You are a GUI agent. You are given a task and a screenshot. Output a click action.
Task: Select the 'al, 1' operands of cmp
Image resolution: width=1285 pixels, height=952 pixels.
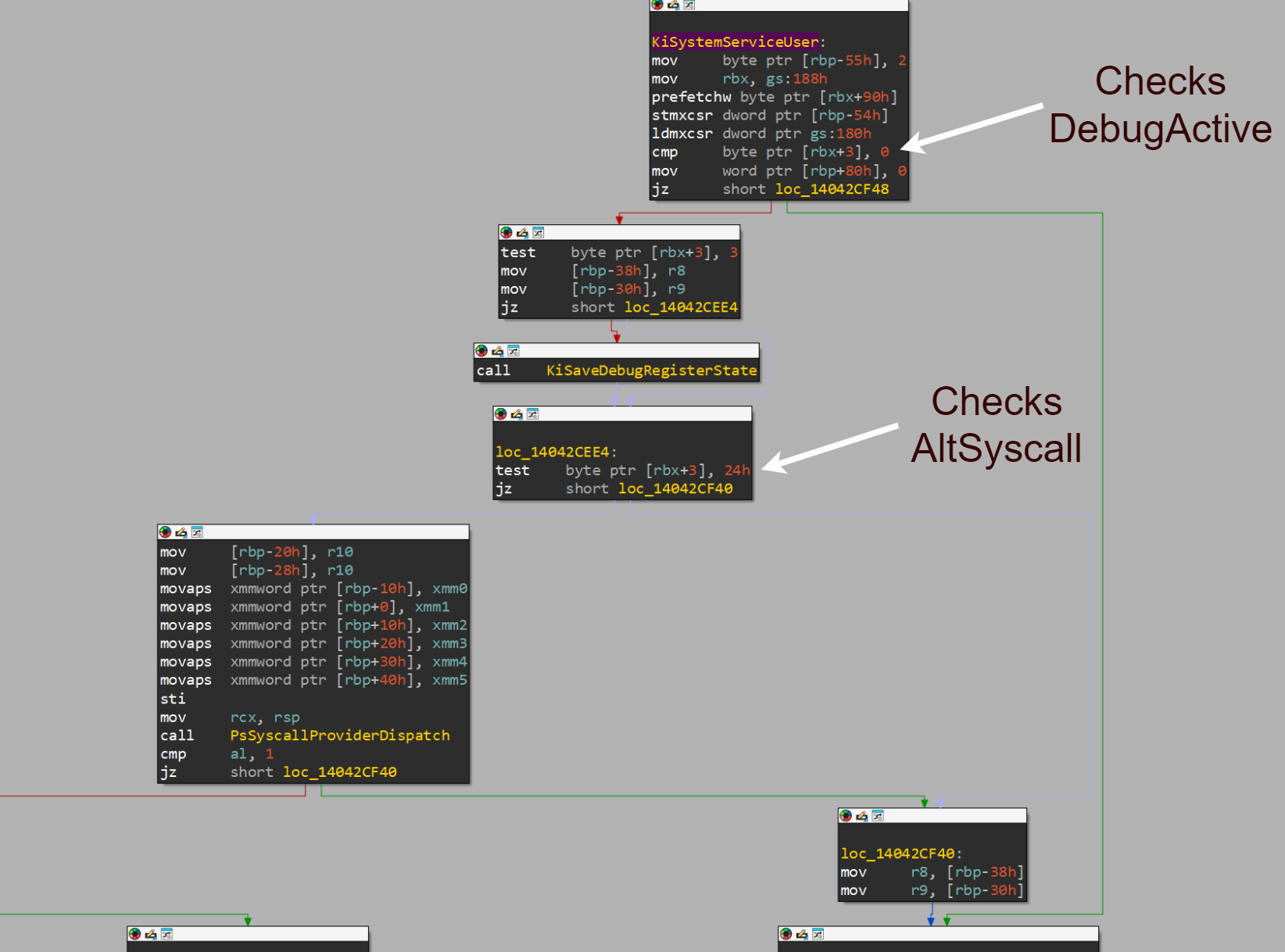coord(252,754)
